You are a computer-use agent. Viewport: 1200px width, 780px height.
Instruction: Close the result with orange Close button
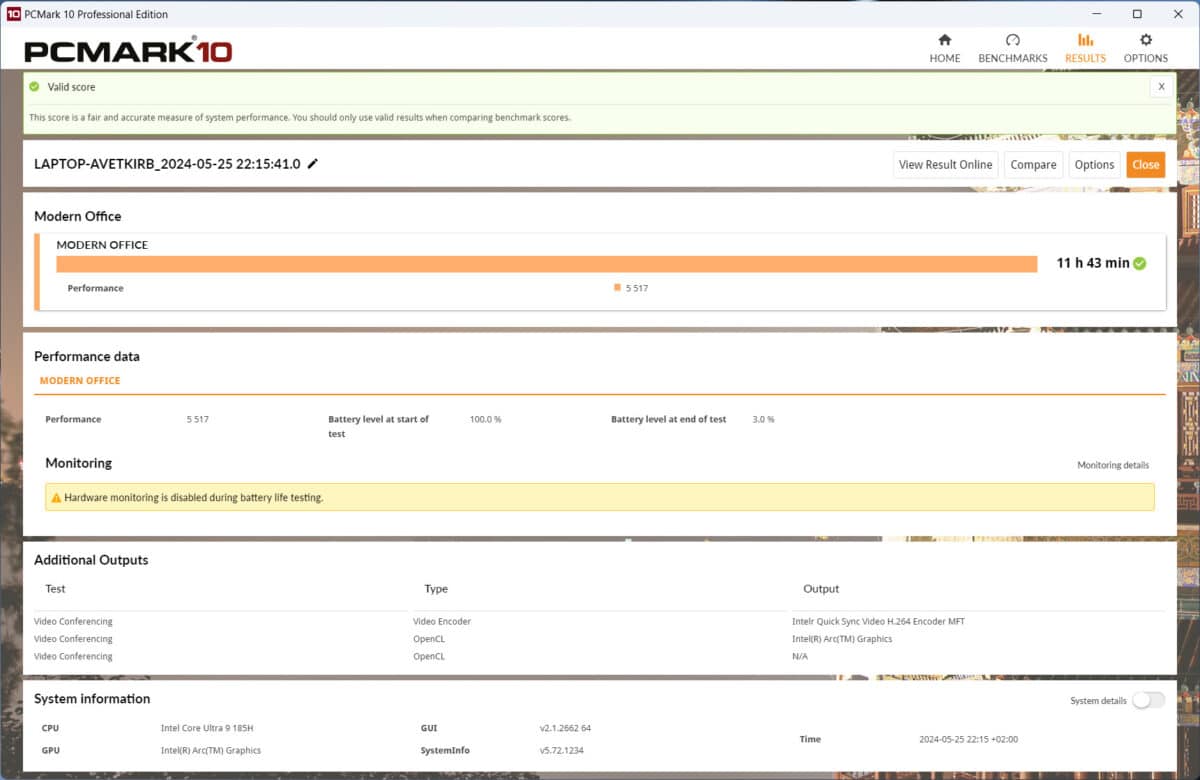click(x=1145, y=165)
